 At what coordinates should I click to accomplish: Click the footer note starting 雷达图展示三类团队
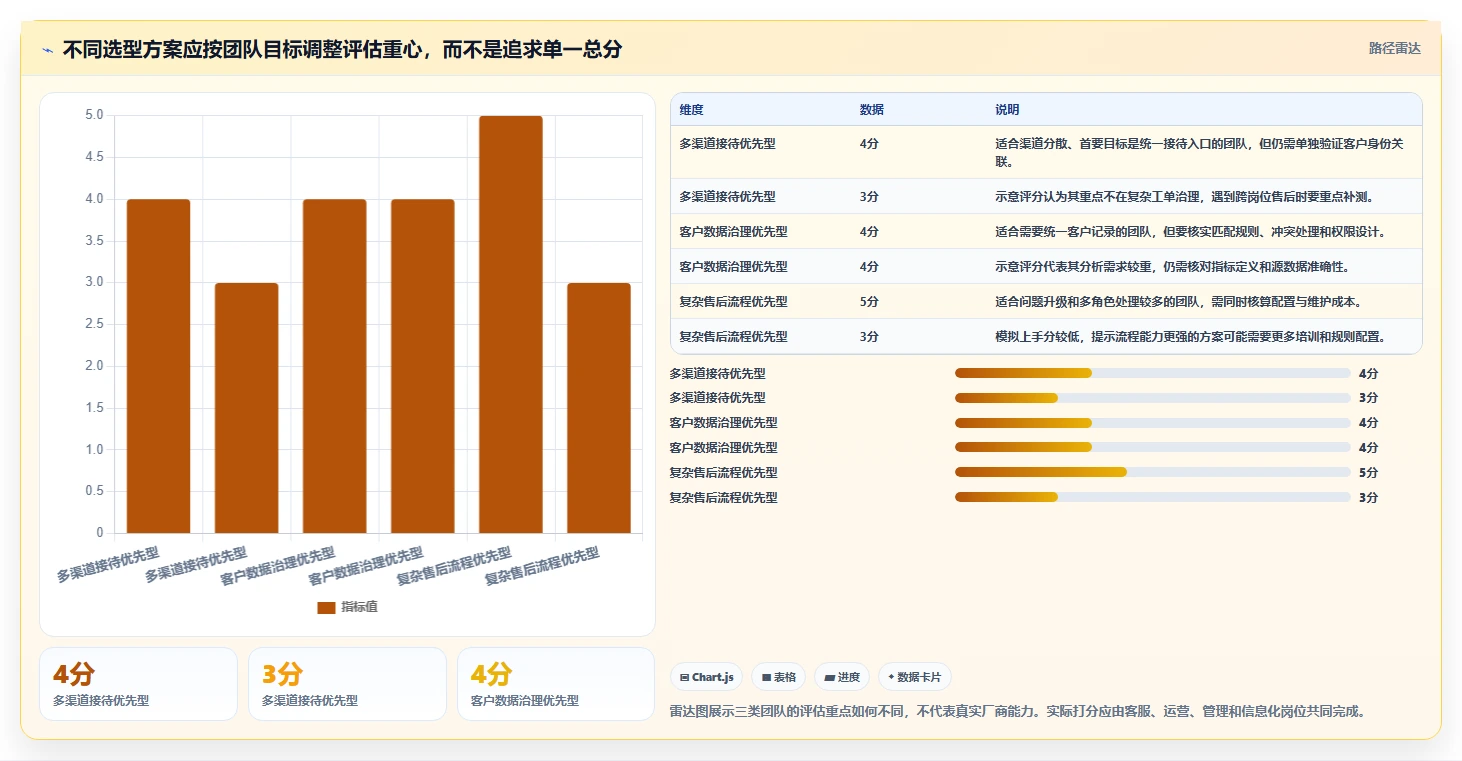pos(1017,712)
